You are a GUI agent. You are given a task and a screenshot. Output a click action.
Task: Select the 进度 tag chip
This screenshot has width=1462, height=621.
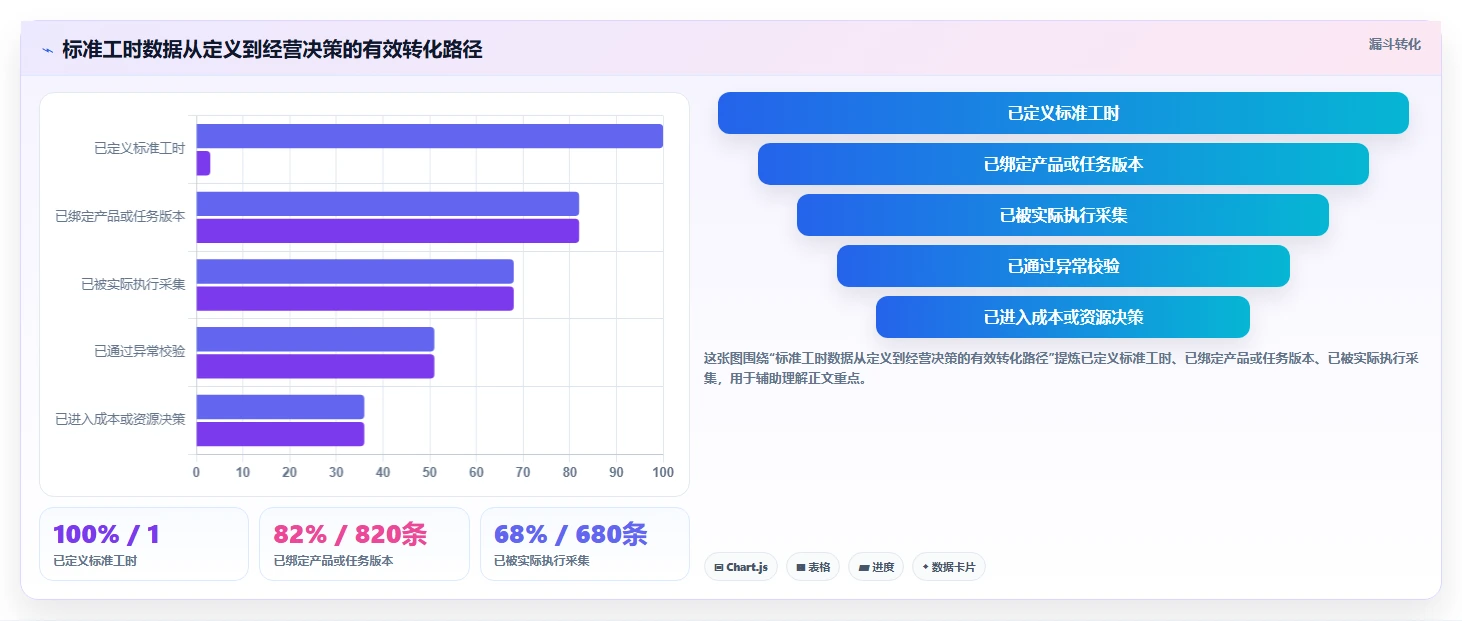[876, 567]
